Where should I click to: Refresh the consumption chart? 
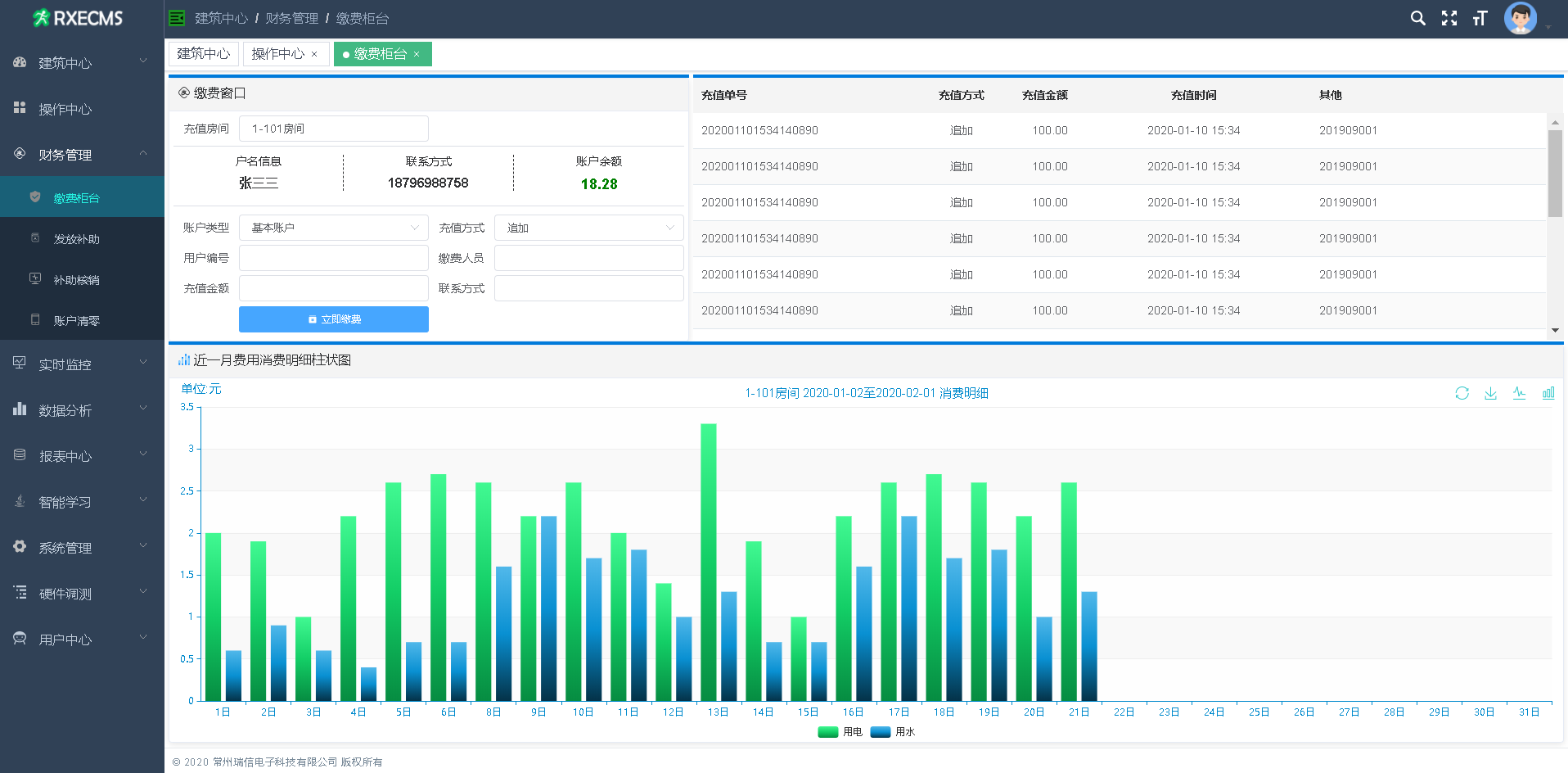[1462, 393]
